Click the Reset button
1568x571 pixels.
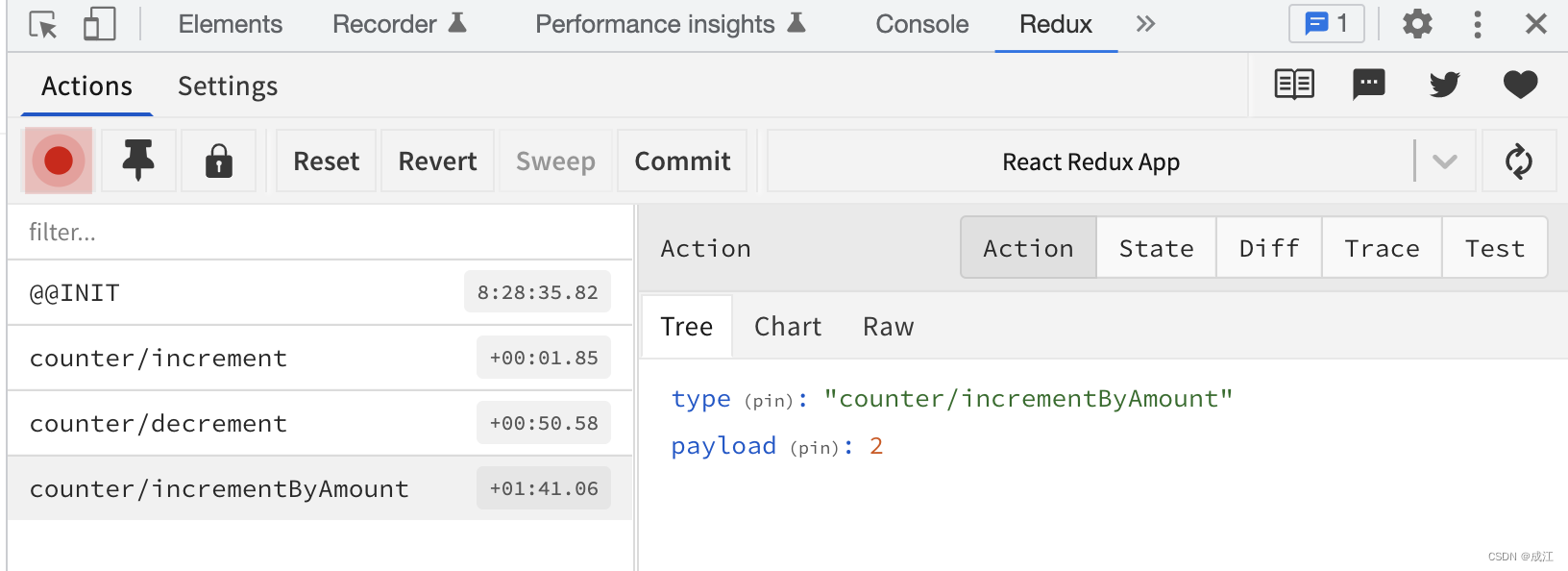(327, 161)
